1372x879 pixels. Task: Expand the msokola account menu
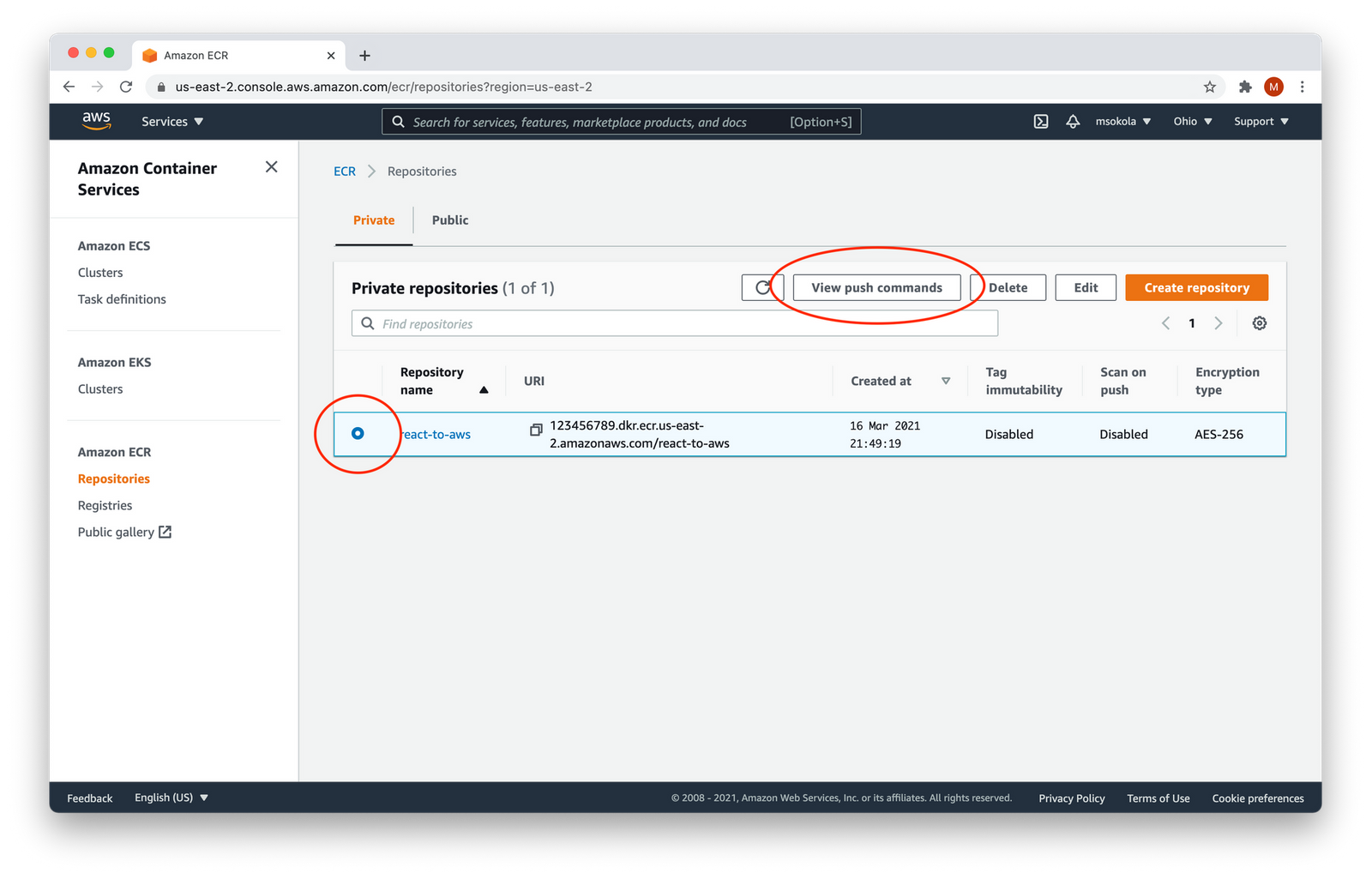click(1122, 122)
